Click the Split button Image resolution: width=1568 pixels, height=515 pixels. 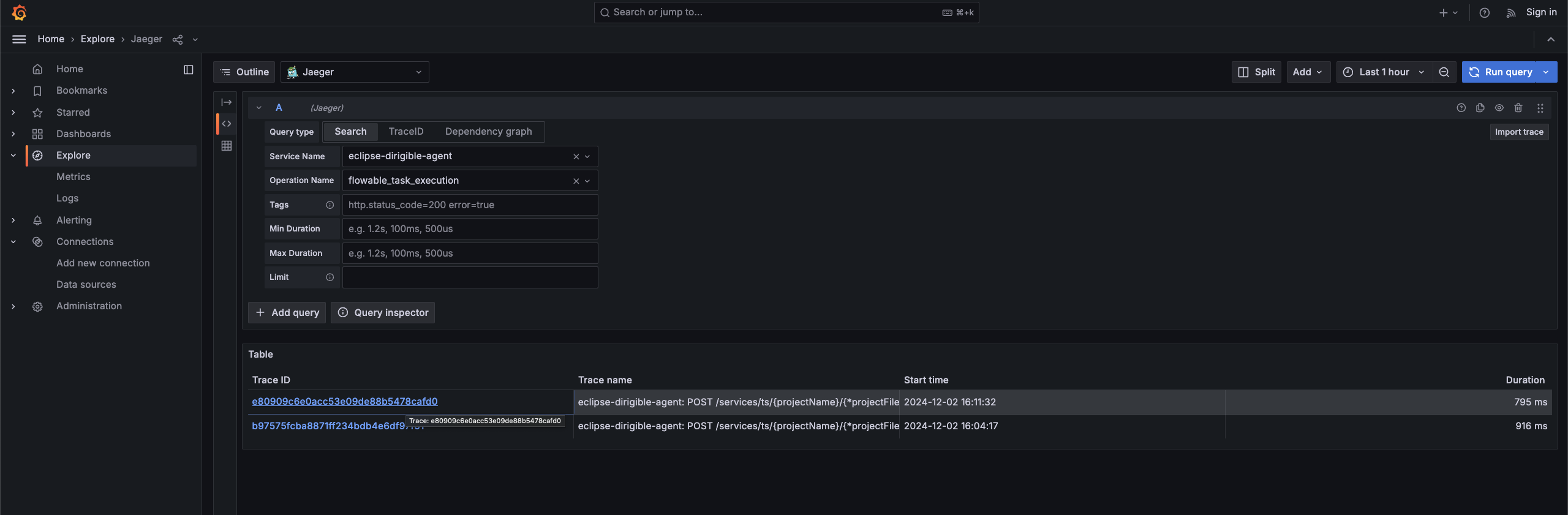pyautogui.click(x=1256, y=72)
